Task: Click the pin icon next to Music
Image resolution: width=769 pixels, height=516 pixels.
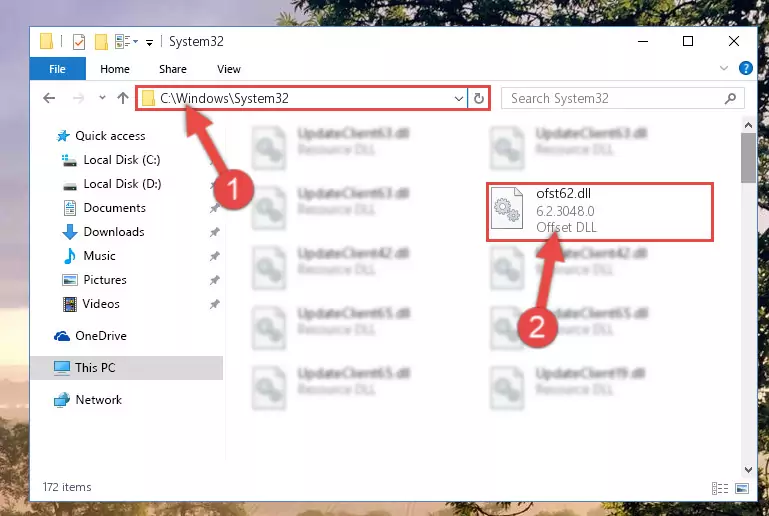Action: click(214, 256)
